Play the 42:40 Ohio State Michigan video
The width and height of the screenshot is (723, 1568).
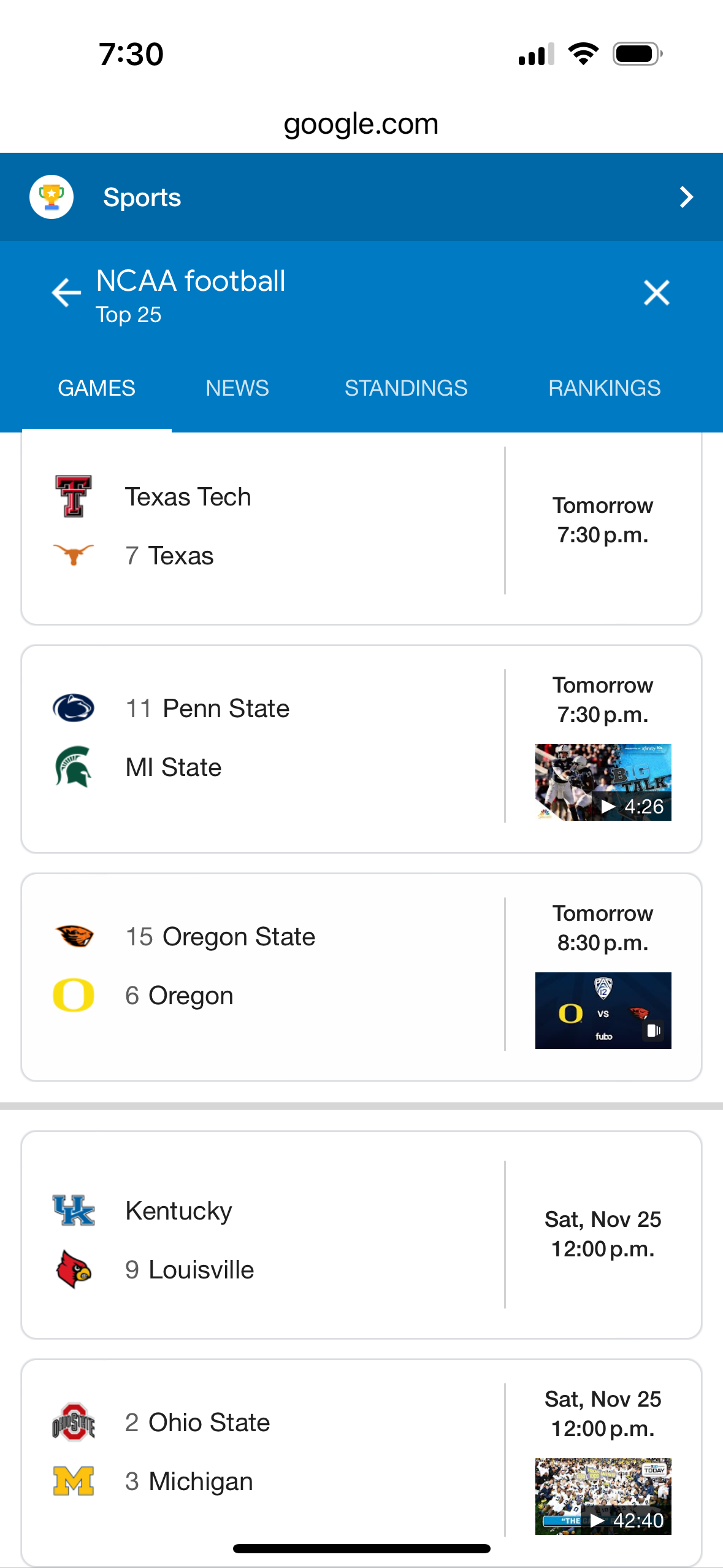603,1496
